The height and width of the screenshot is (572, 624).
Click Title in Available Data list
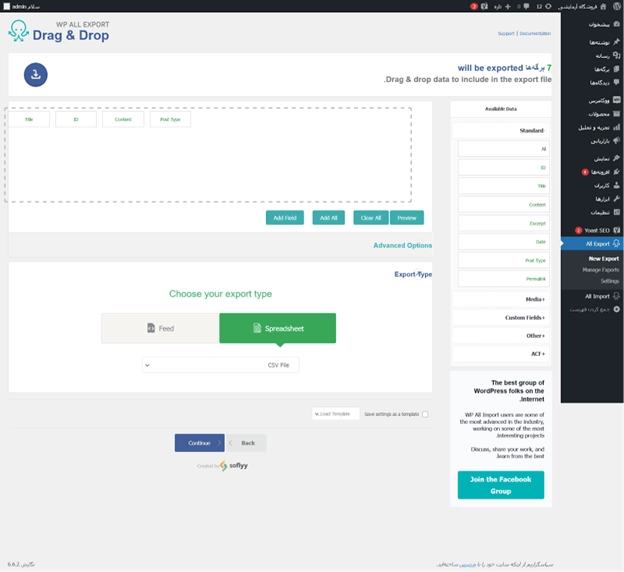click(x=504, y=186)
